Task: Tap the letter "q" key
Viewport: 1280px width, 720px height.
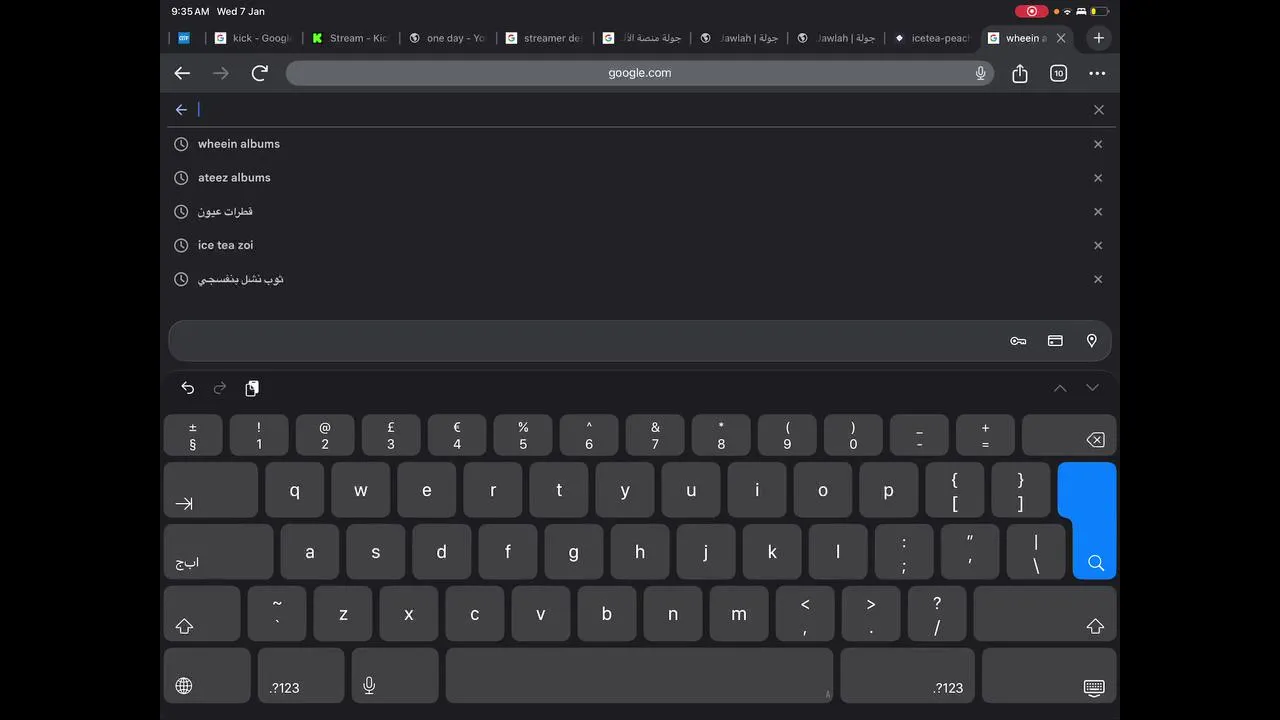Action: pyautogui.click(x=294, y=490)
